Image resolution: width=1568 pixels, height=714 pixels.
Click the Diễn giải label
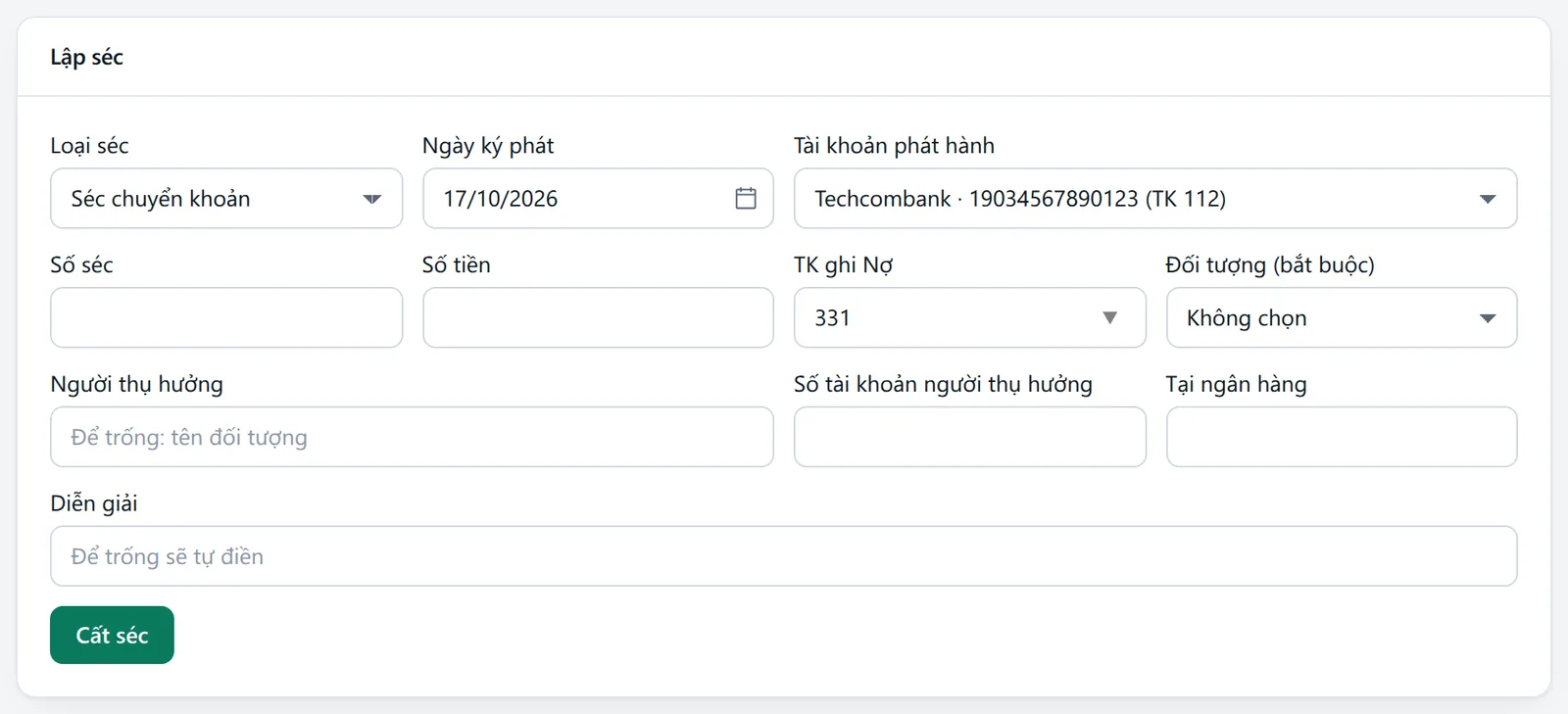point(94,503)
